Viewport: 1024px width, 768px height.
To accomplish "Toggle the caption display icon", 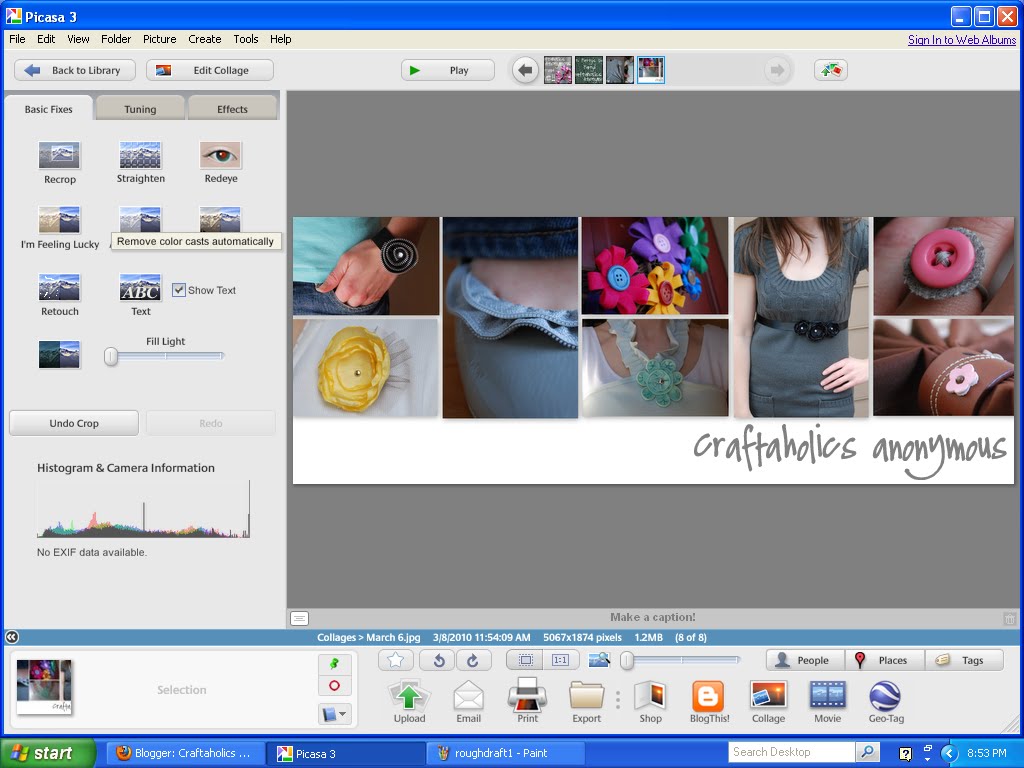I will (x=299, y=618).
